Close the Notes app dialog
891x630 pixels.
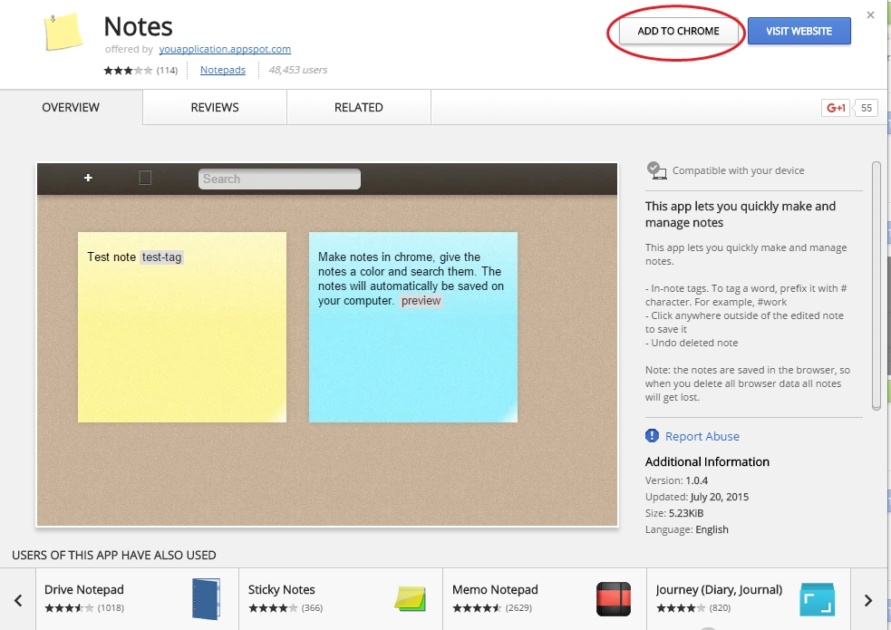(x=870, y=15)
